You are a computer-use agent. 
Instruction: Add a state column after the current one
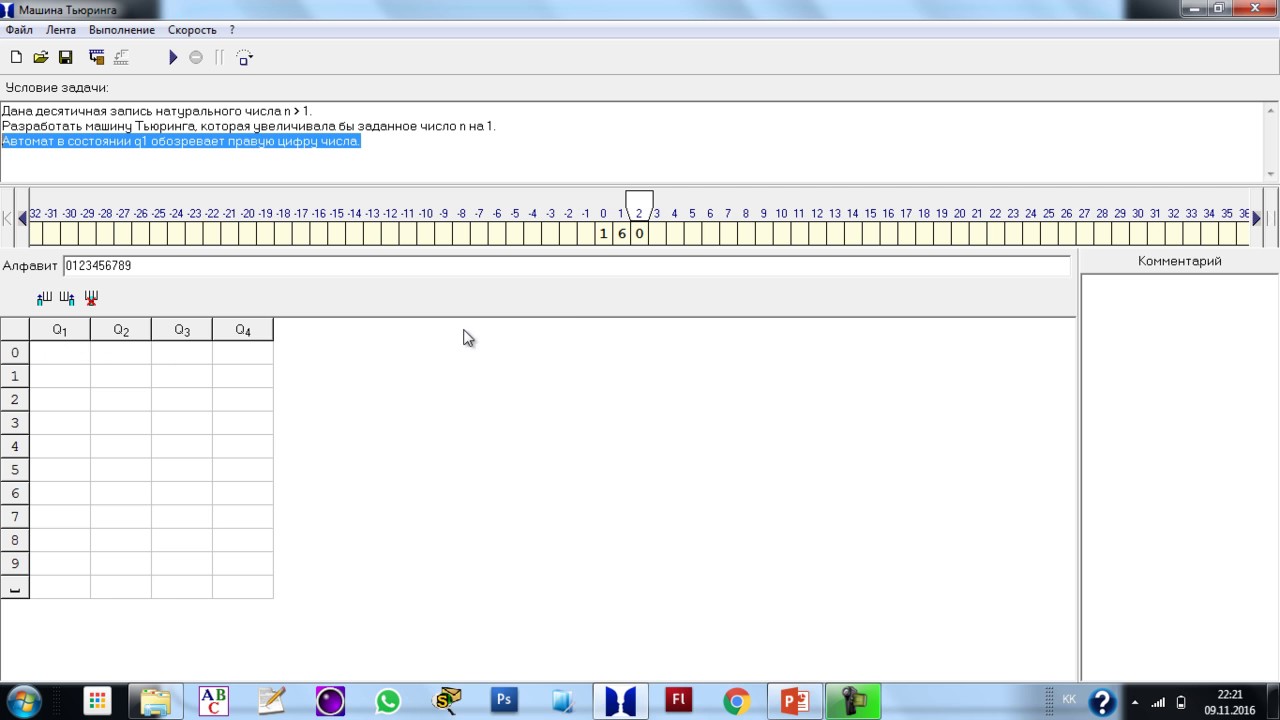tap(67, 298)
